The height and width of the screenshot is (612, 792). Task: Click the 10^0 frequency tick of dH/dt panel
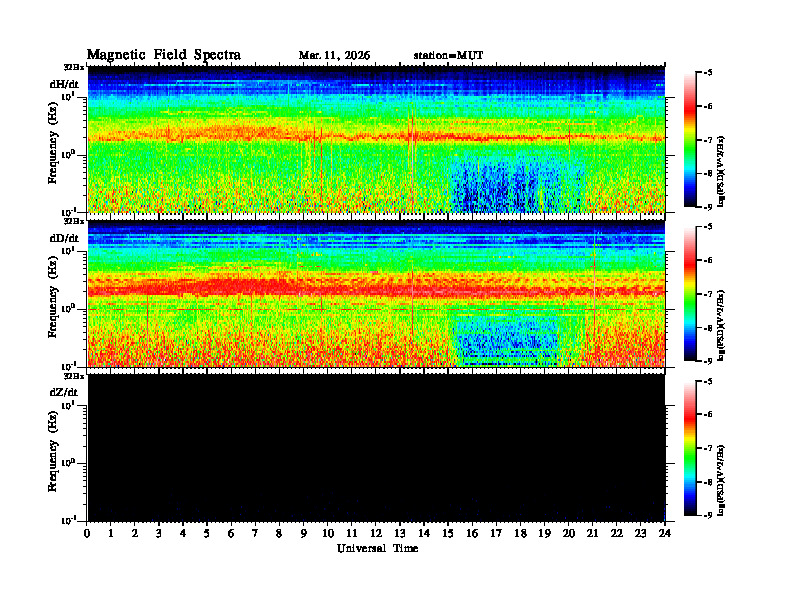coord(68,154)
